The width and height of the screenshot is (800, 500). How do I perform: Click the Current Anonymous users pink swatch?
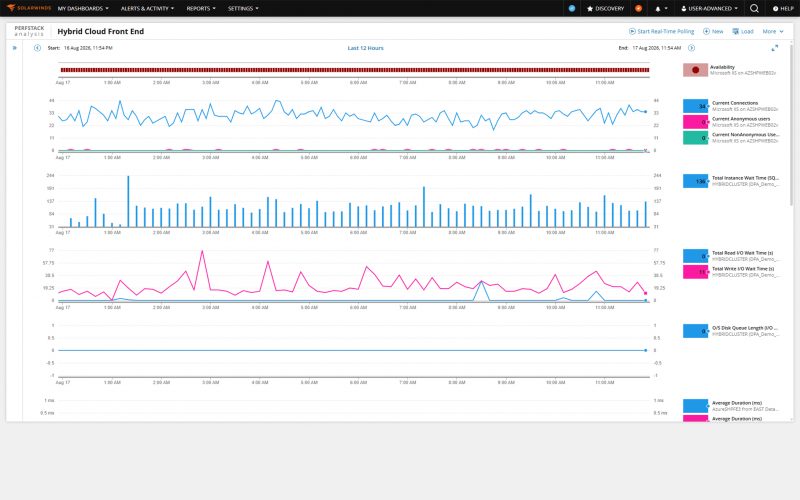click(x=695, y=122)
